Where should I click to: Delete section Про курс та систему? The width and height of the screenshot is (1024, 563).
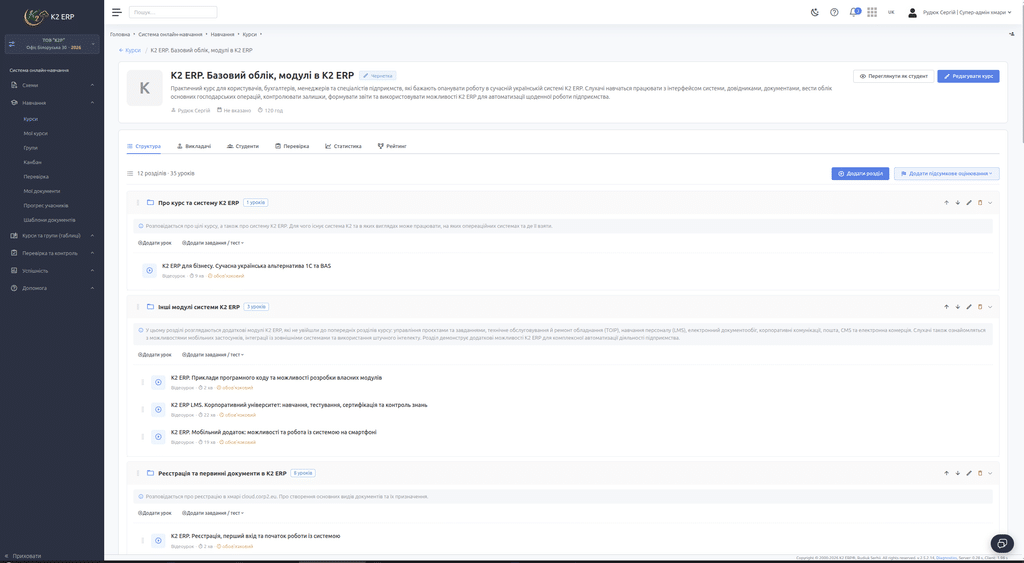click(980, 202)
